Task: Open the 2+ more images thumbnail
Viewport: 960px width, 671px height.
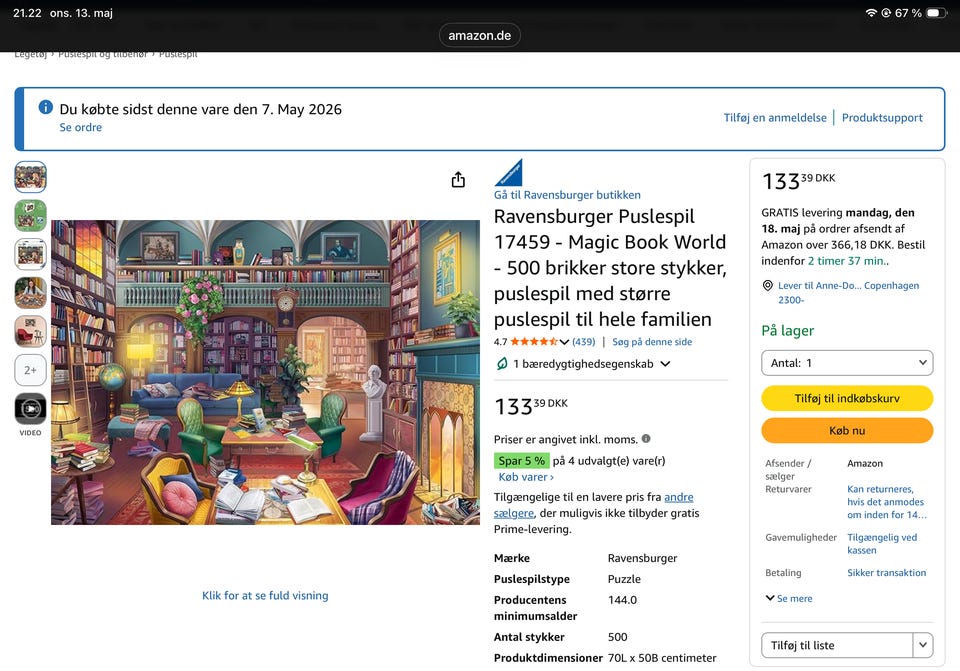Action: (x=31, y=370)
